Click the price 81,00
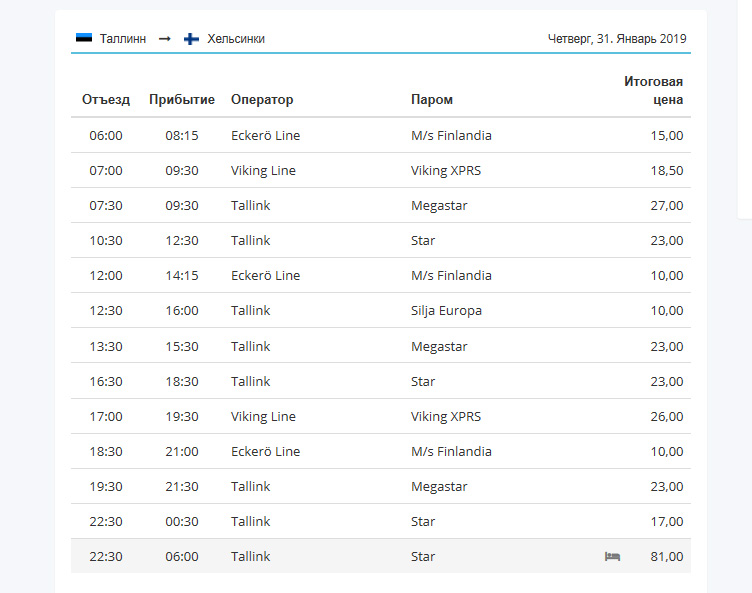The height and width of the screenshot is (593, 752). click(667, 557)
